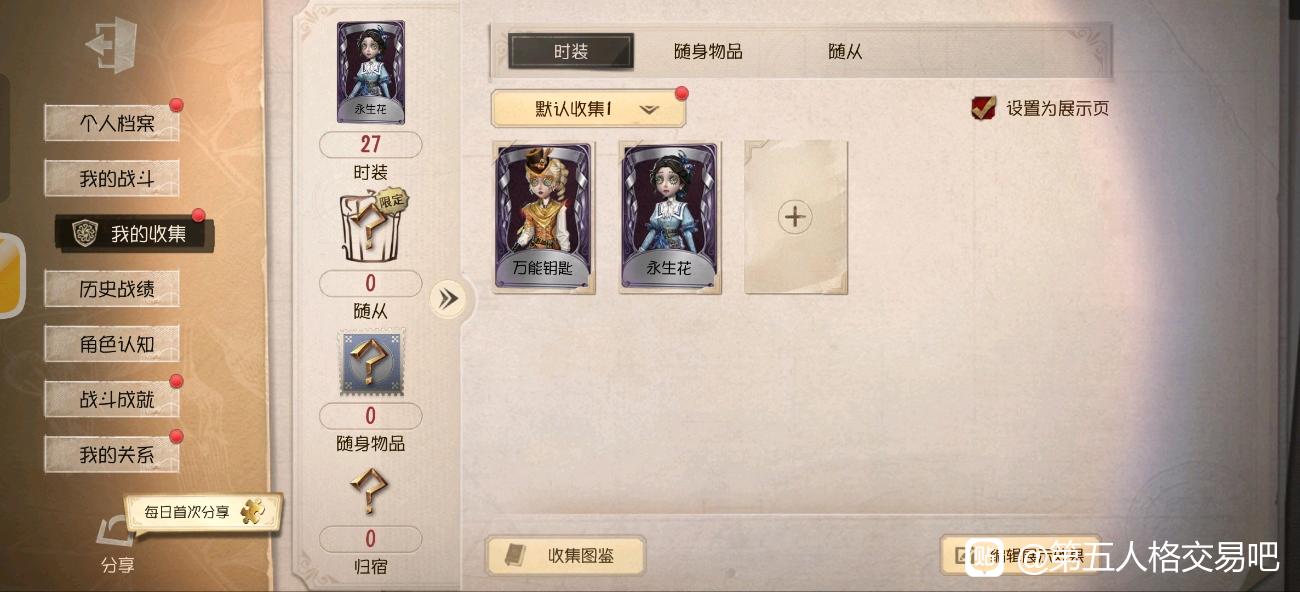
Task: Add a costume with plus slot
Action: [x=796, y=217]
